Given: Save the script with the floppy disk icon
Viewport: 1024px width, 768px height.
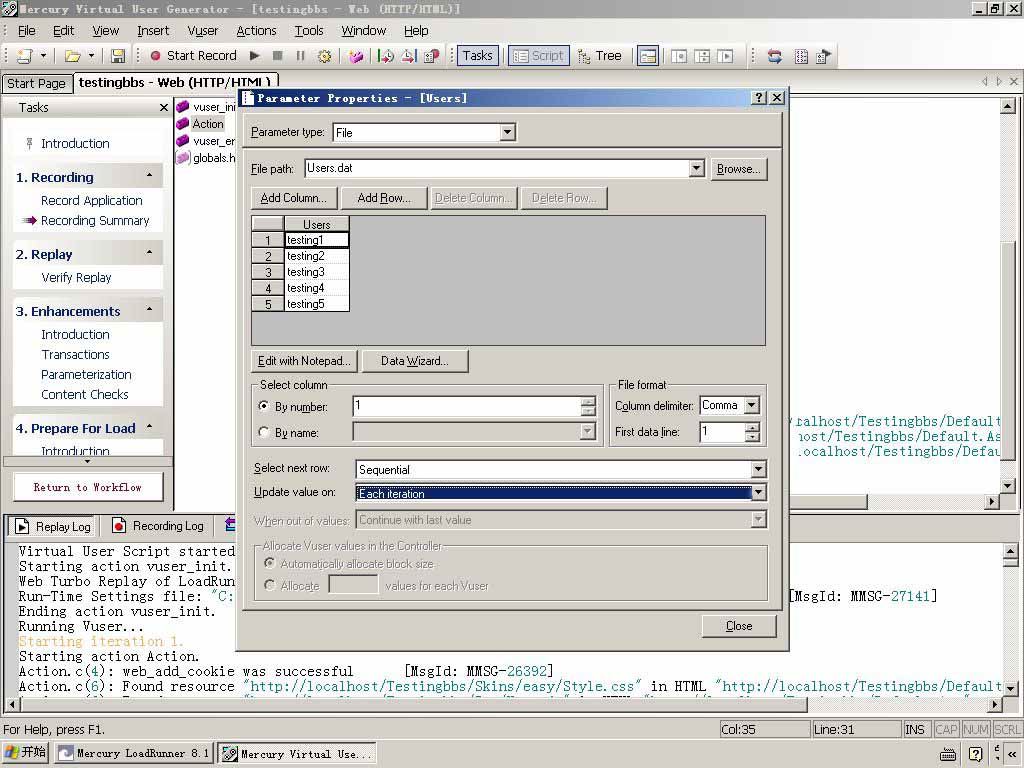Looking at the screenshot, I should click(x=118, y=56).
